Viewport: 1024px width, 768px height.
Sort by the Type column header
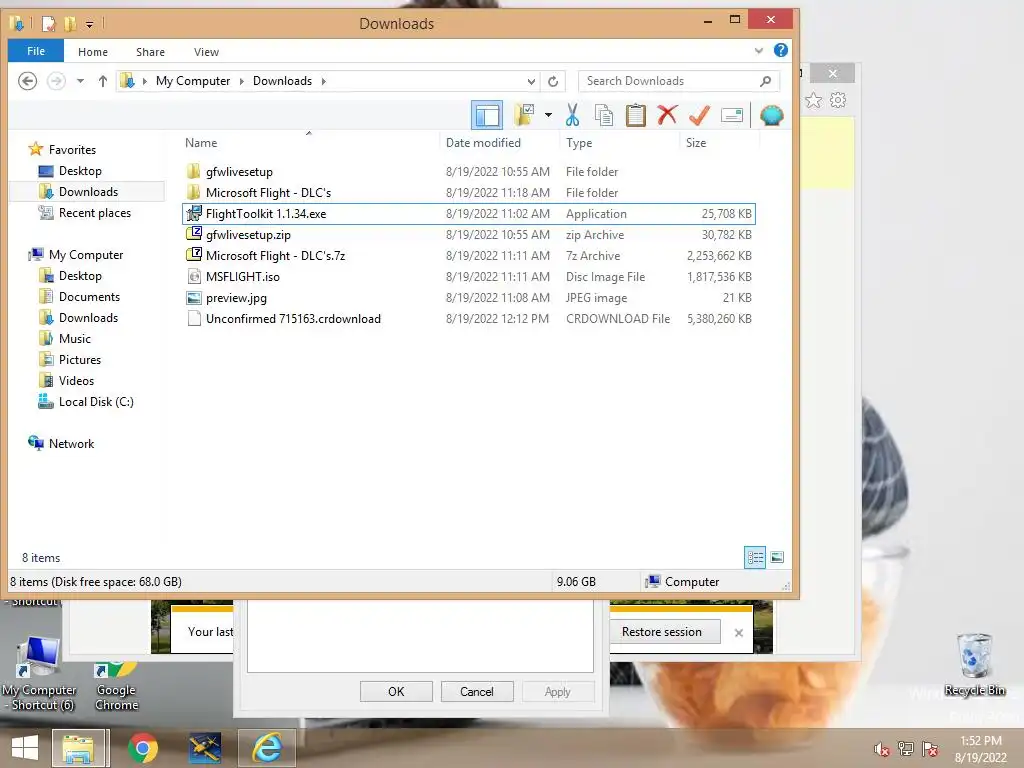click(x=579, y=142)
